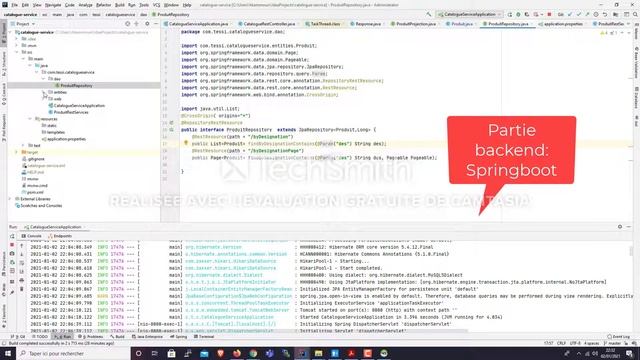The height and width of the screenshot is (360, 640).
Task: Click the trash clear-all icon in console
Action: (22, 289)
